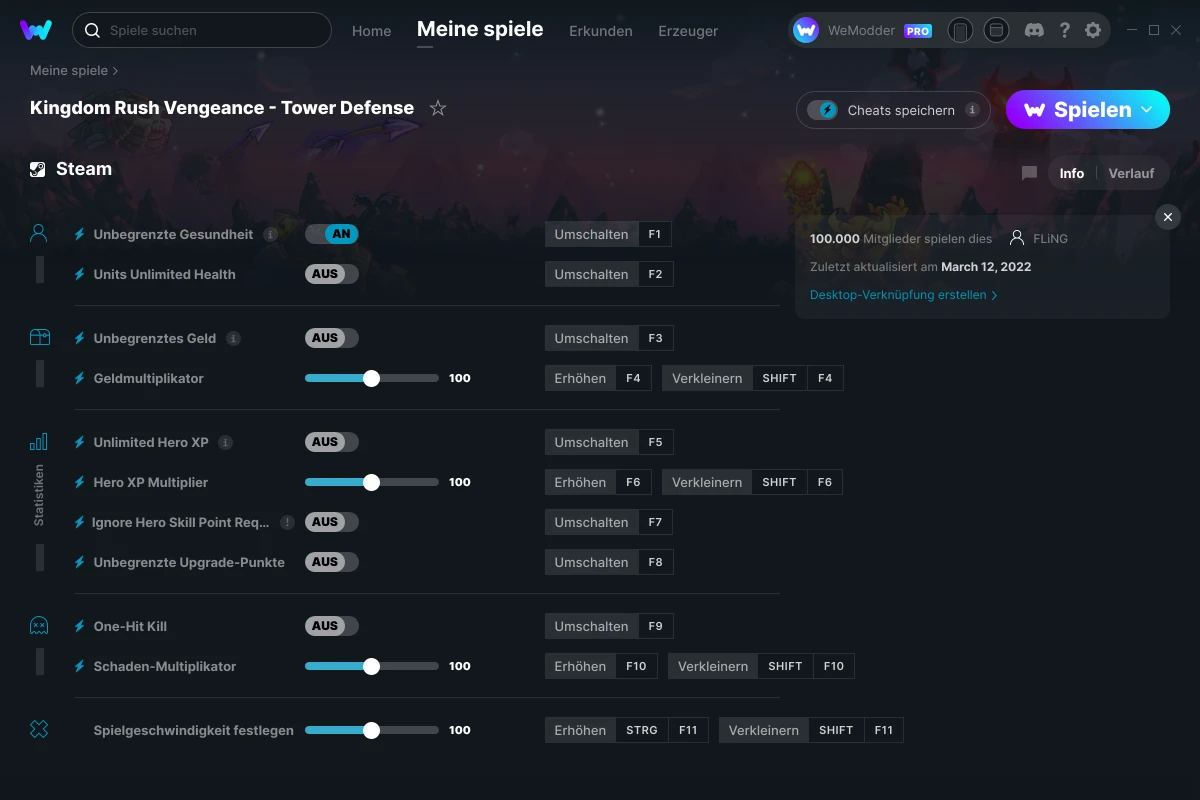This screenshot has height=800, width=1200.
Task: Select the player category icon
Action: (x=39, y=234)
